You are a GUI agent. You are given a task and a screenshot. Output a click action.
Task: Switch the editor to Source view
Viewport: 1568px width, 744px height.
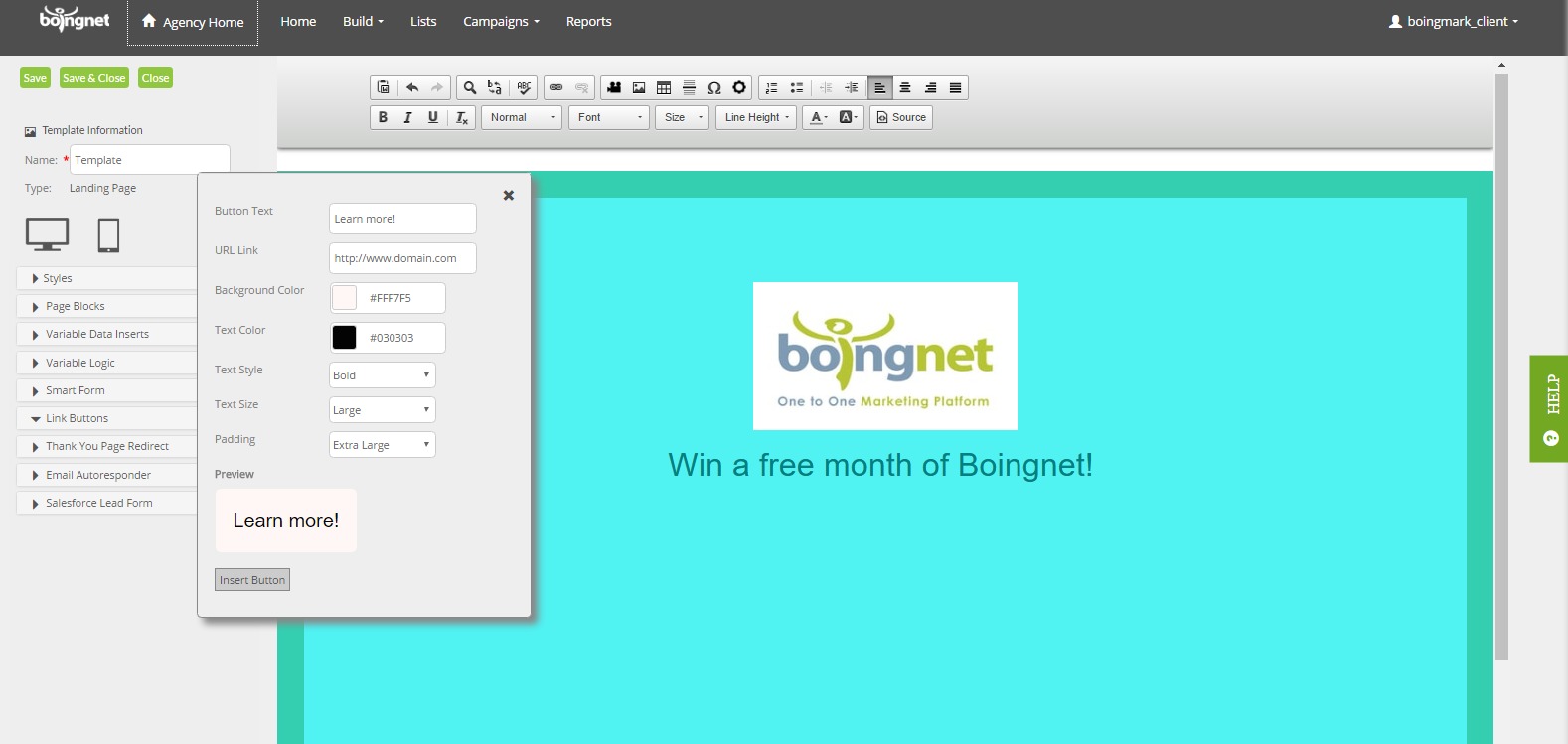(x=901, y=117)
